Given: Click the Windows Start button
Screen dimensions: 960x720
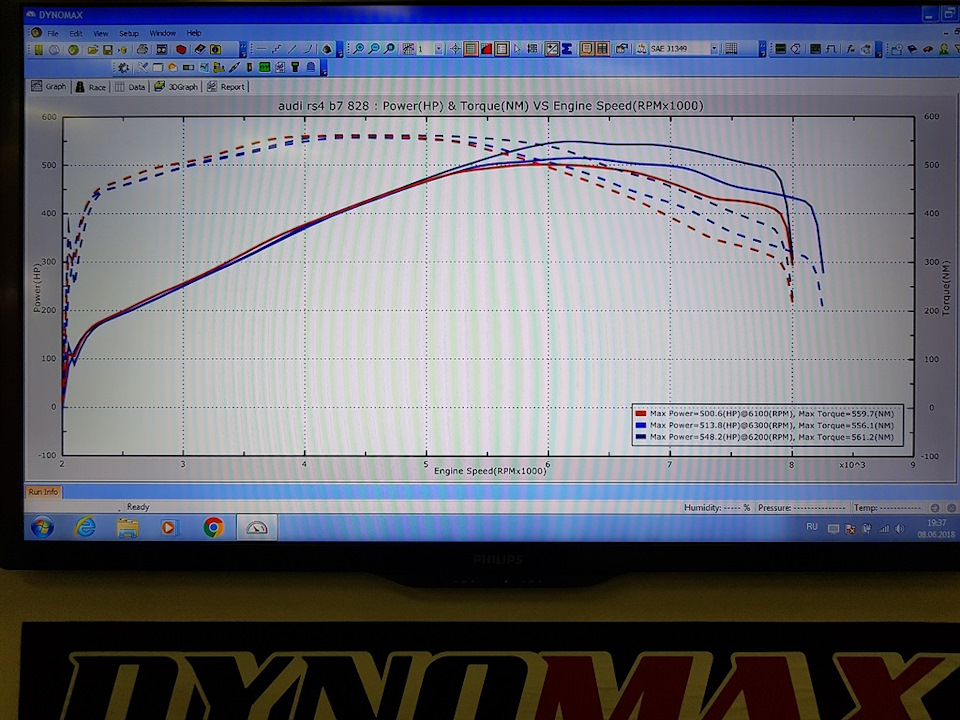Looking at the screenshot, I should (42, 527).
